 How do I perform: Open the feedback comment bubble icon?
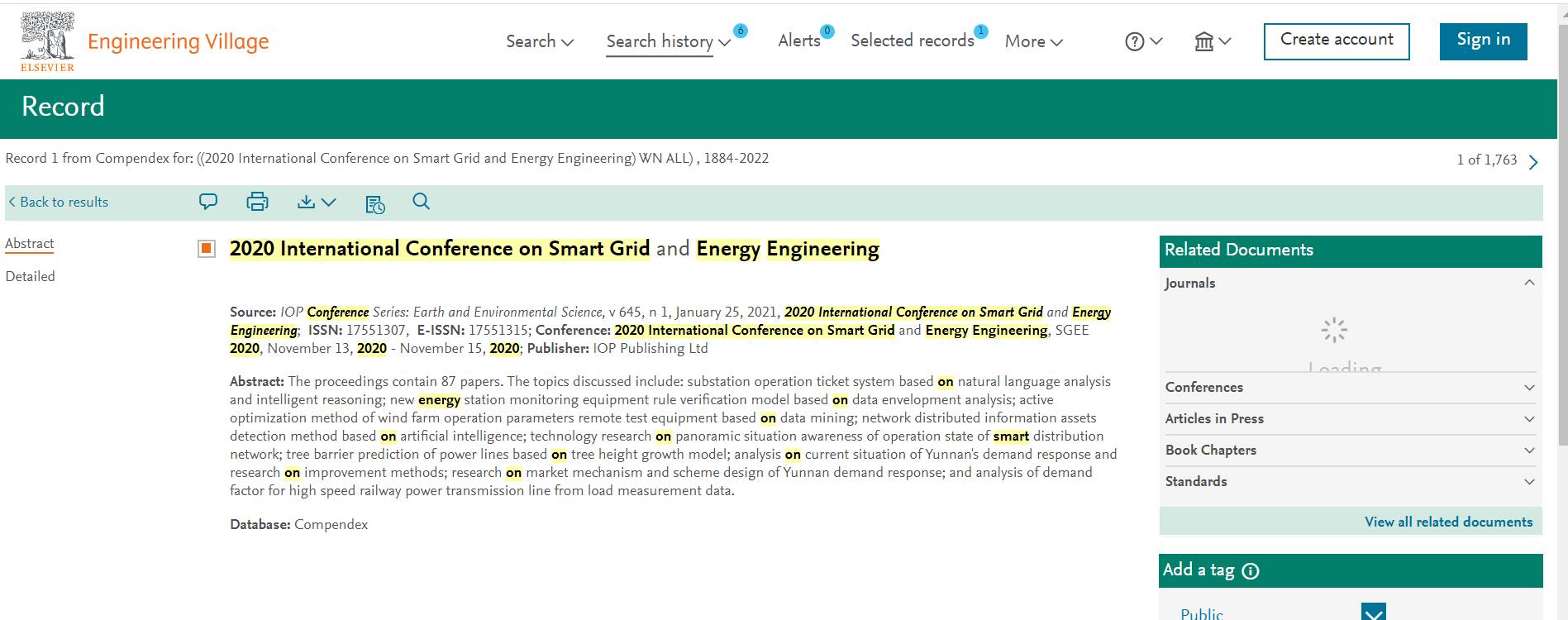coord(208,202)
